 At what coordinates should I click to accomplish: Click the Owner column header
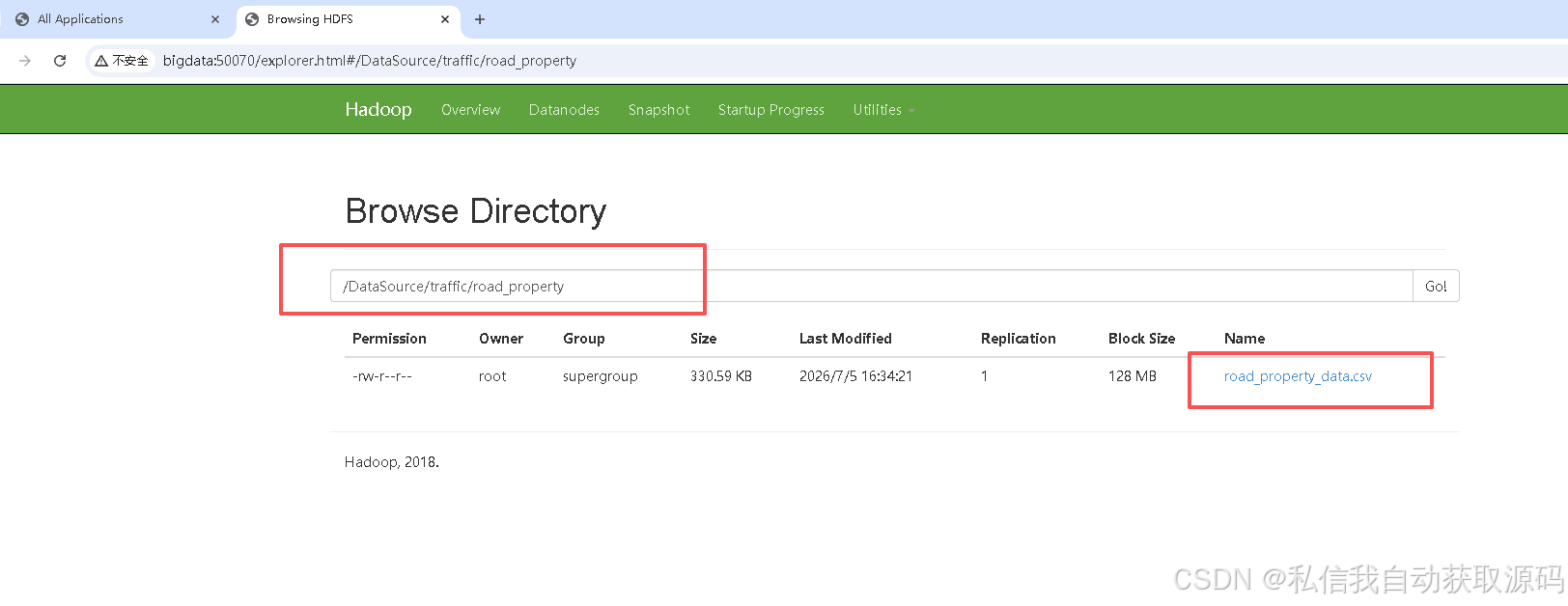501,339
